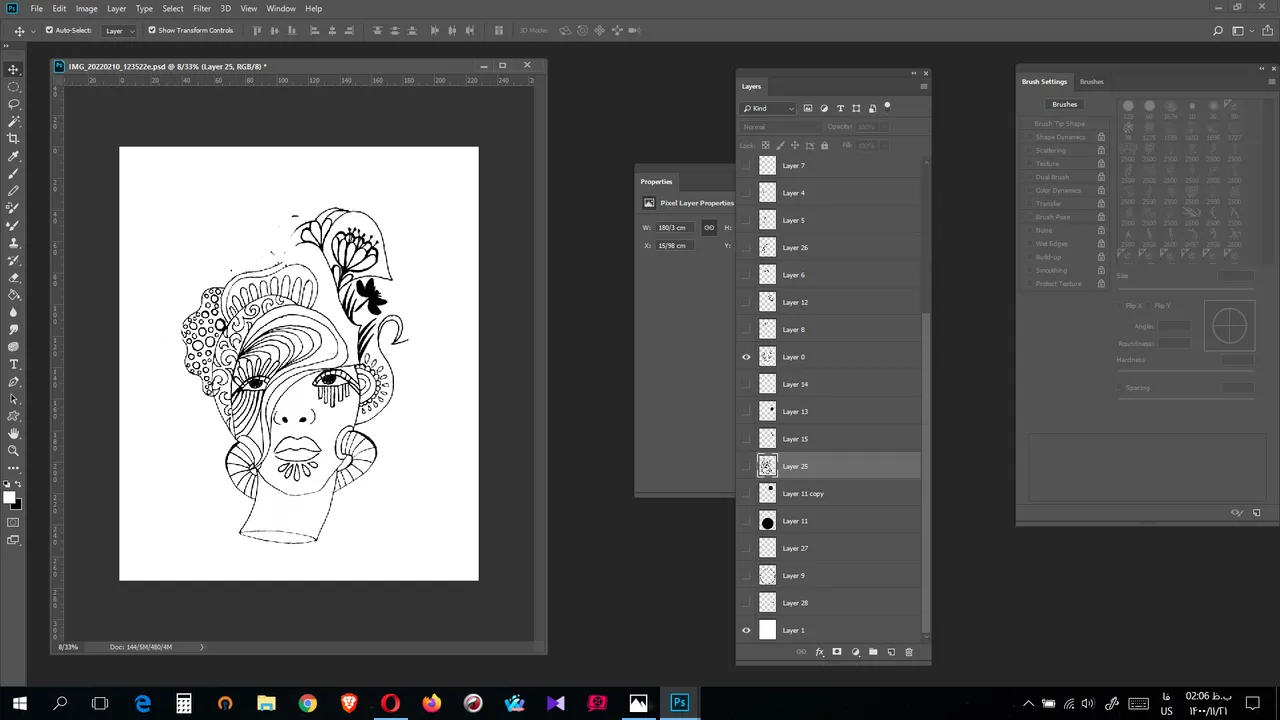
Task: Open Firefox from the Windows taskbar
Action: click(432, 703)
